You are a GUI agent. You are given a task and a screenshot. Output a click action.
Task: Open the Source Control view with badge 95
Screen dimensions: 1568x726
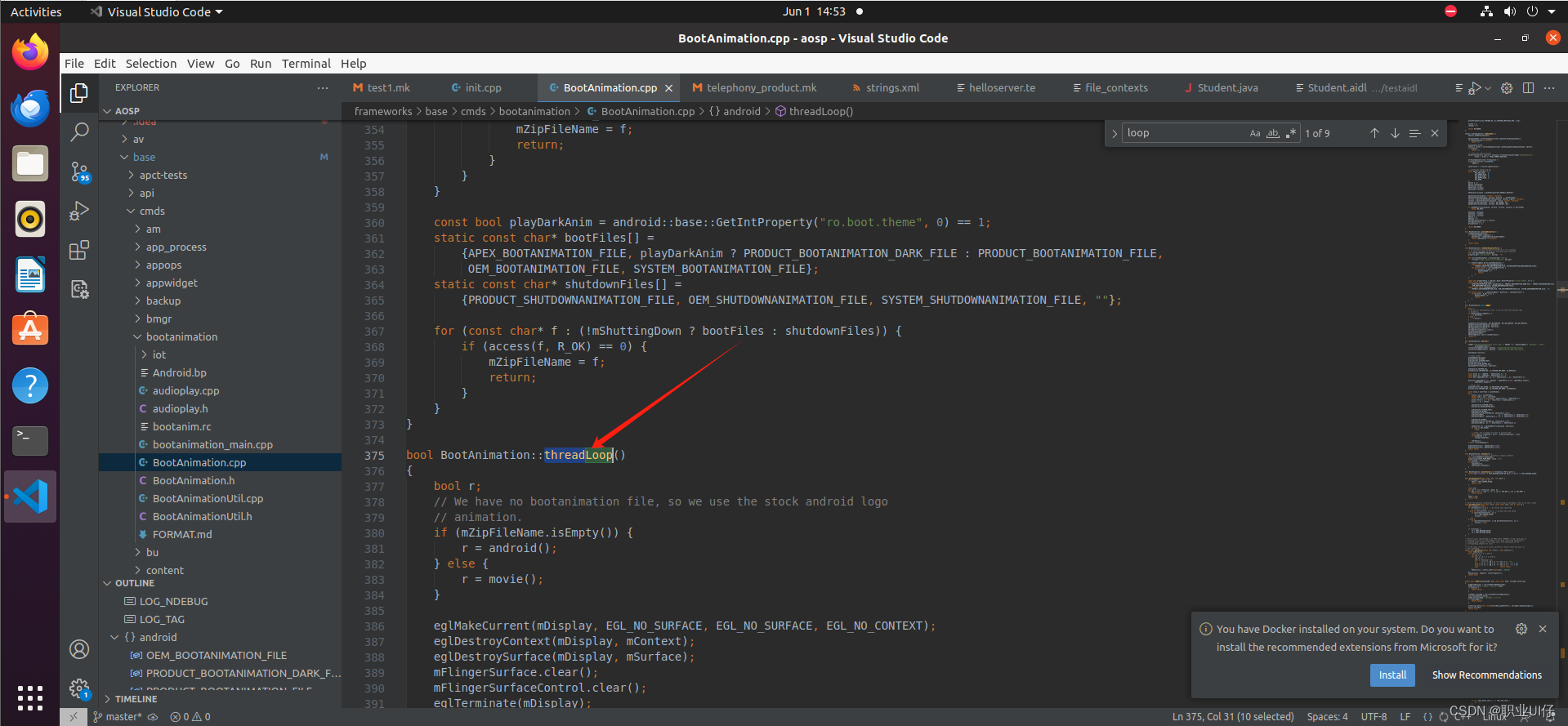pyautogui.click(x=79, y=171)
